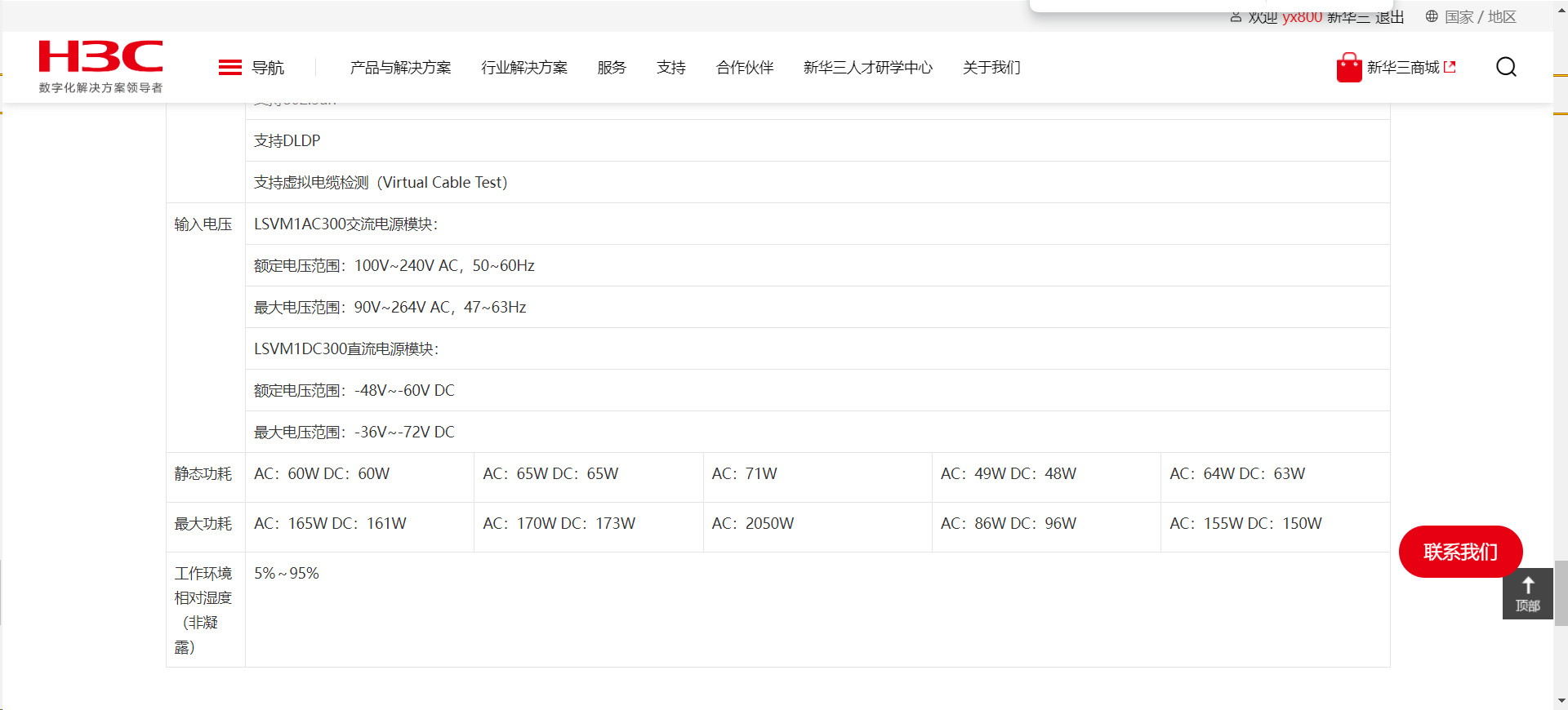Screen dimensions: 1568x710
Task: Click LSVM1AC300交流电源模块 text
Action: point(345,224)
